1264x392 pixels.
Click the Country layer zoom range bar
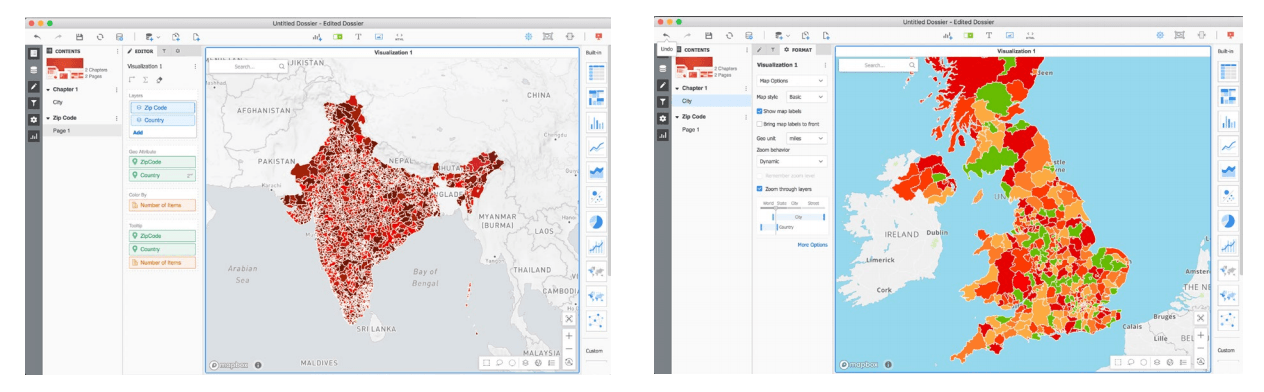point(770,227)
